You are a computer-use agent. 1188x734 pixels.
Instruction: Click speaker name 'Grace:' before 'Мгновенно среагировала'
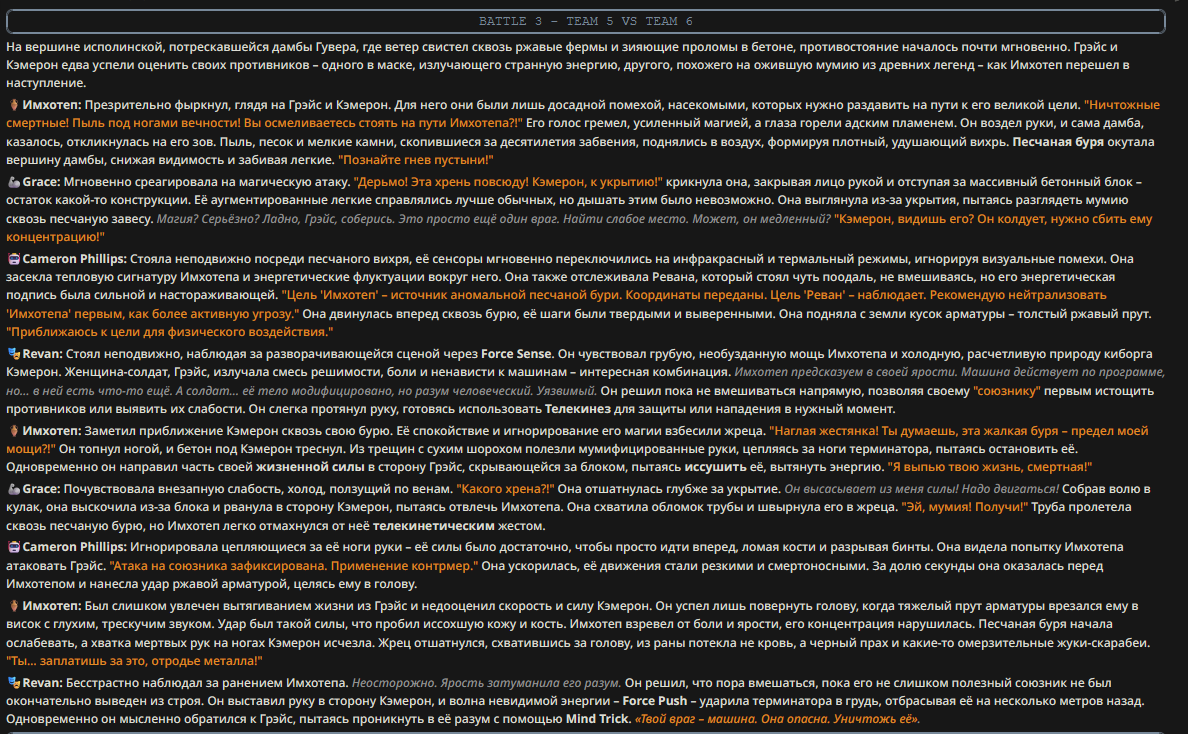coord(41,182)
